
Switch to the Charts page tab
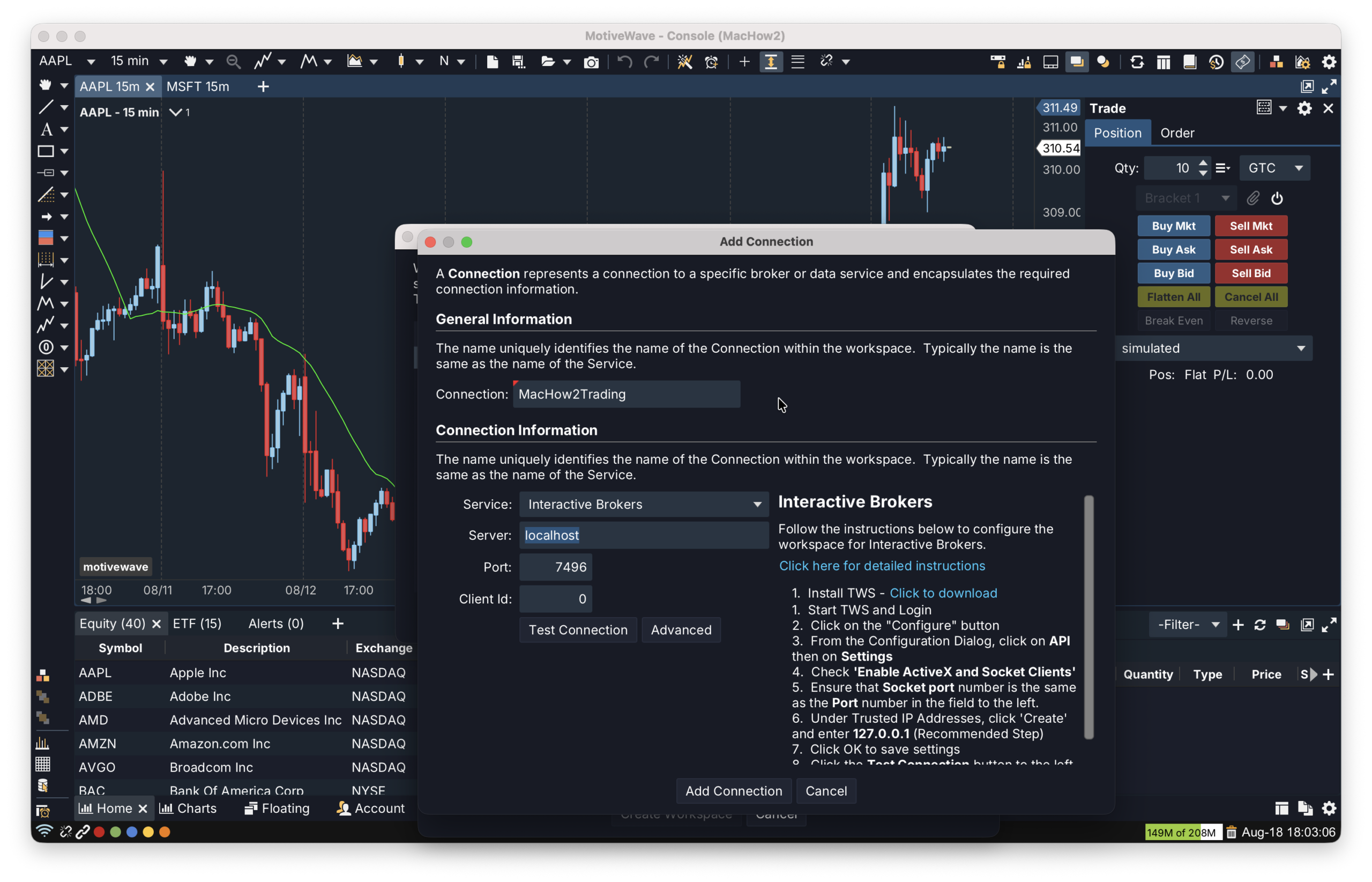[188, 808]
